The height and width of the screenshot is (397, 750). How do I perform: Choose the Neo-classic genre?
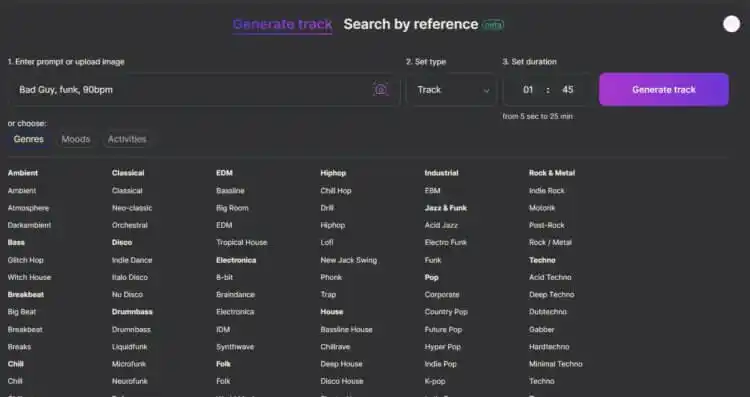point(132,208)
